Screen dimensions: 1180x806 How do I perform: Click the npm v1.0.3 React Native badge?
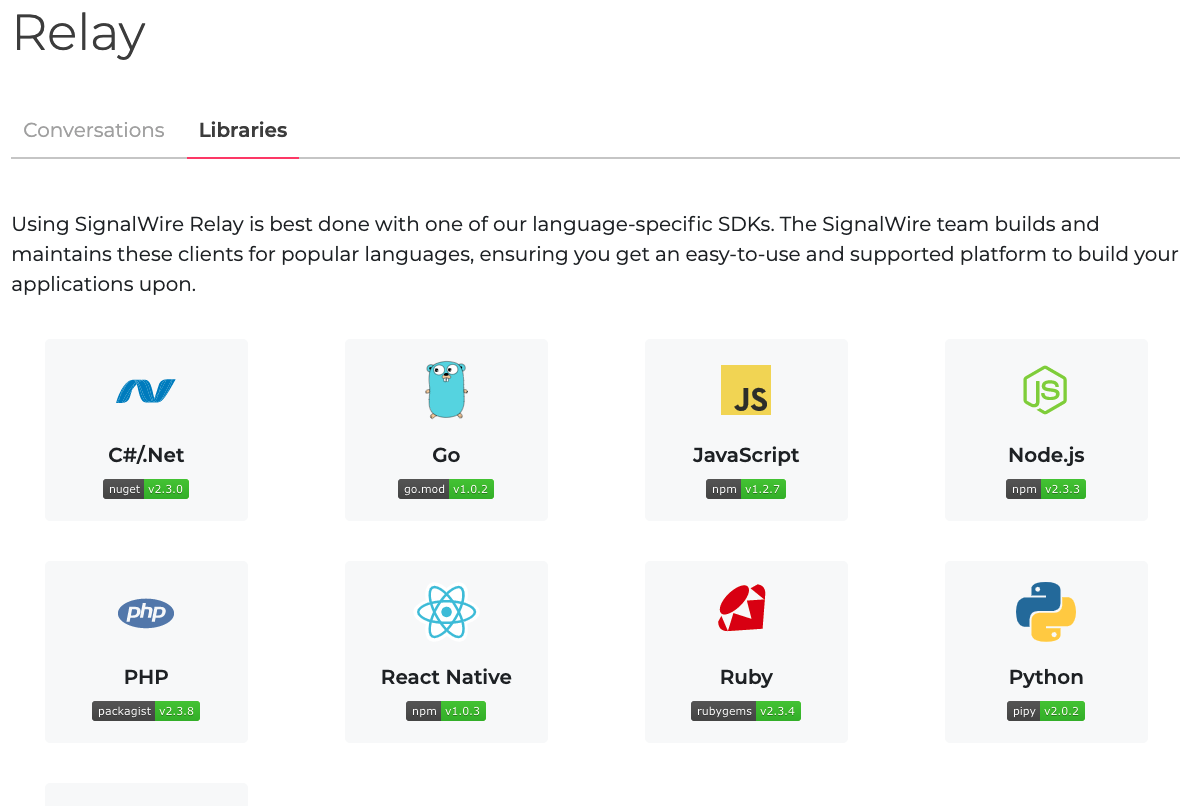[x=446, y=711]
